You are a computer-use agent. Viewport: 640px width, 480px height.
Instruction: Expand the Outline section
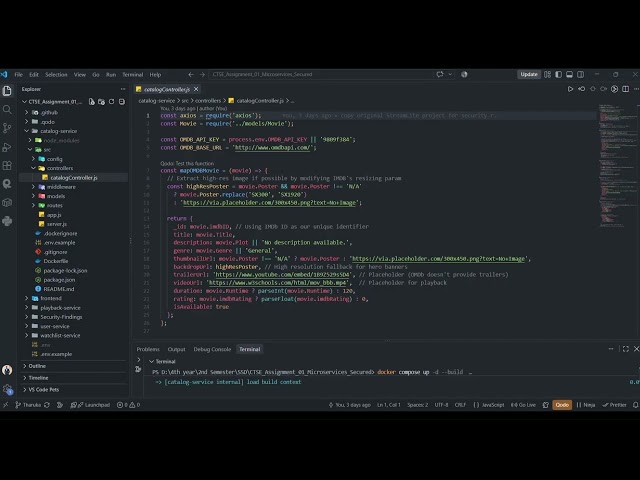point(37,366)
